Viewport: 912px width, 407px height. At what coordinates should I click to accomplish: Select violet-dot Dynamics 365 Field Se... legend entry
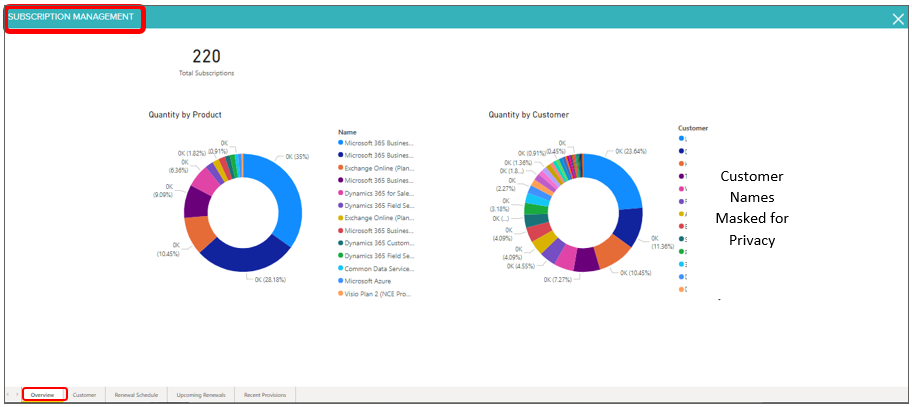coord(376,205)
